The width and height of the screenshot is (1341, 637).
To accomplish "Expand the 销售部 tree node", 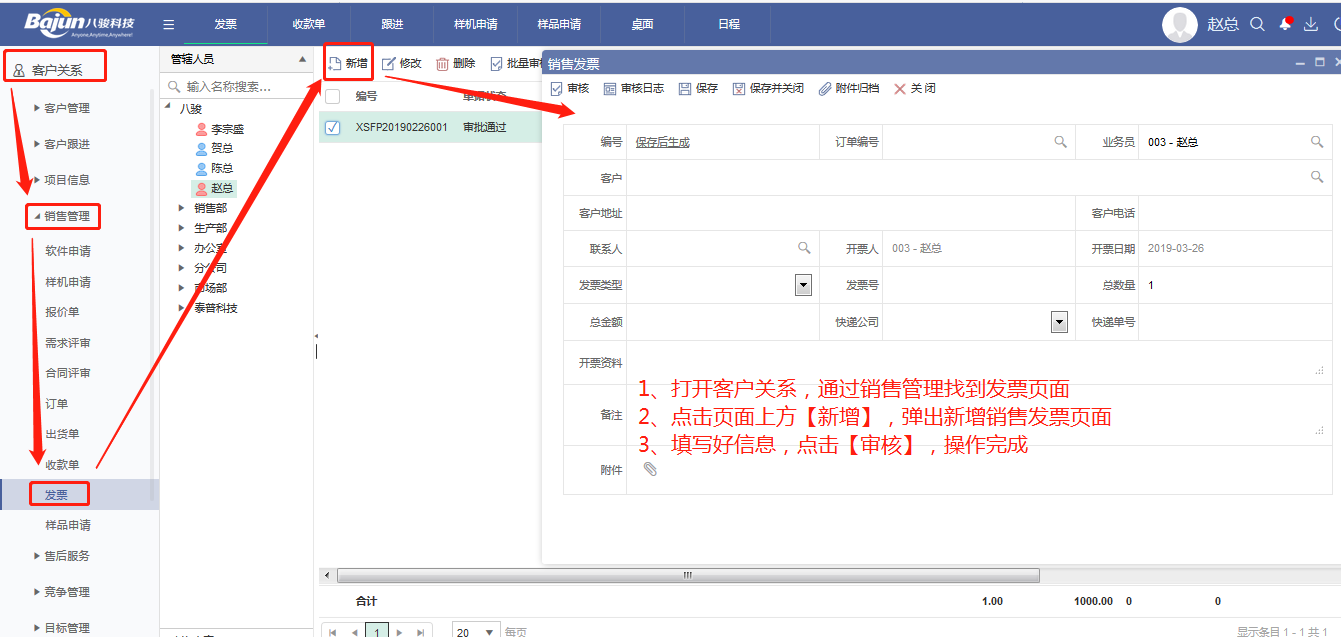I will coord(182,208).
